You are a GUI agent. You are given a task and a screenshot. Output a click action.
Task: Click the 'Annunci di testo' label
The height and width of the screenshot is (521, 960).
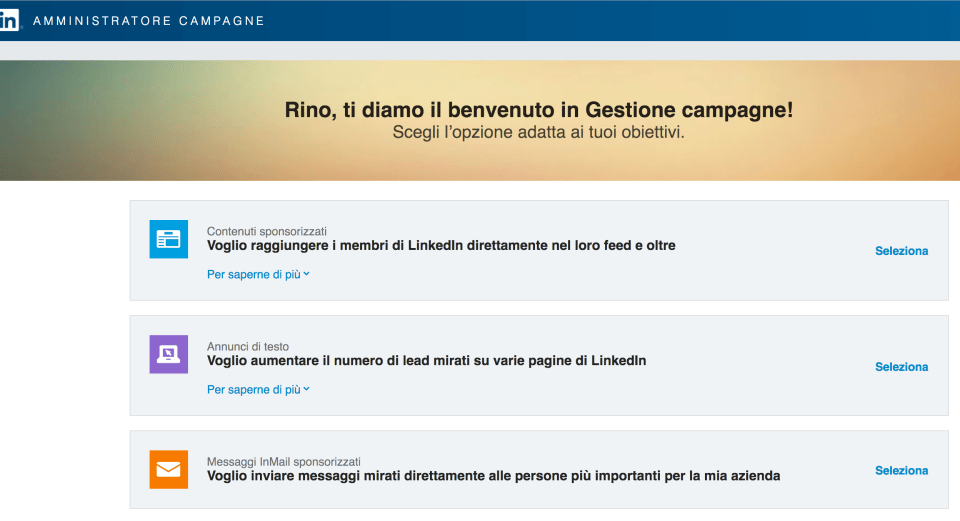click(x=247, y=346)
